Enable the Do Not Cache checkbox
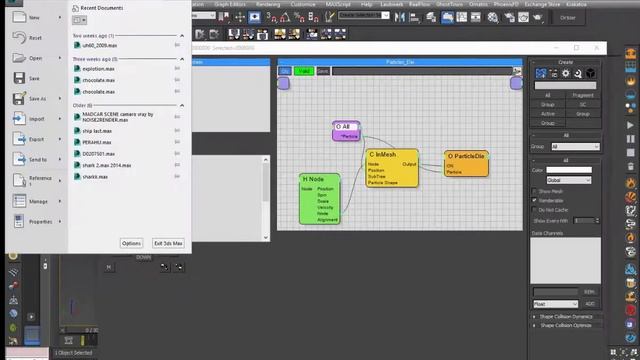The height and width of the screenshot is (360, 640). (534, 210)
